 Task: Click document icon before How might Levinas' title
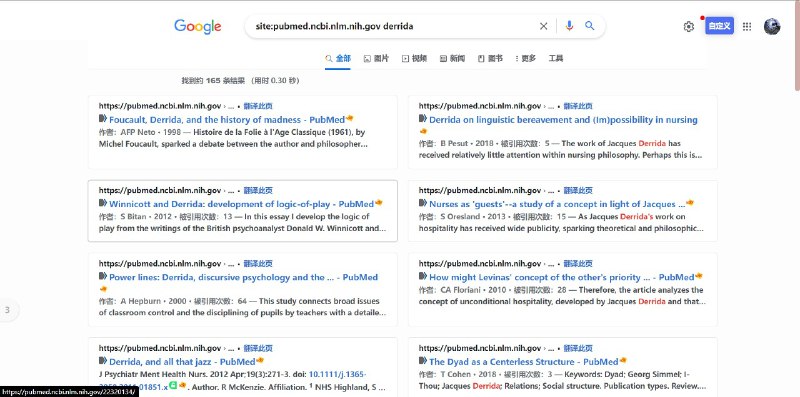pyautogui.click(x=423, y=277)
